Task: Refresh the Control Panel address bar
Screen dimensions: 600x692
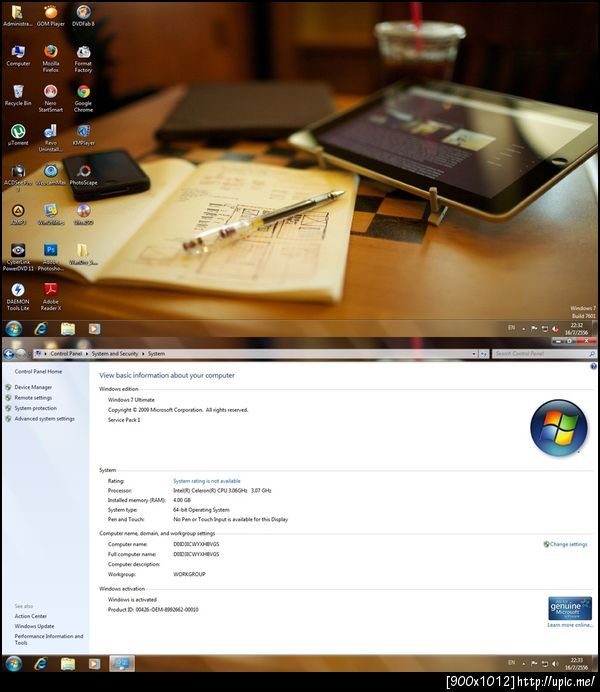Action: pos(484,354)
